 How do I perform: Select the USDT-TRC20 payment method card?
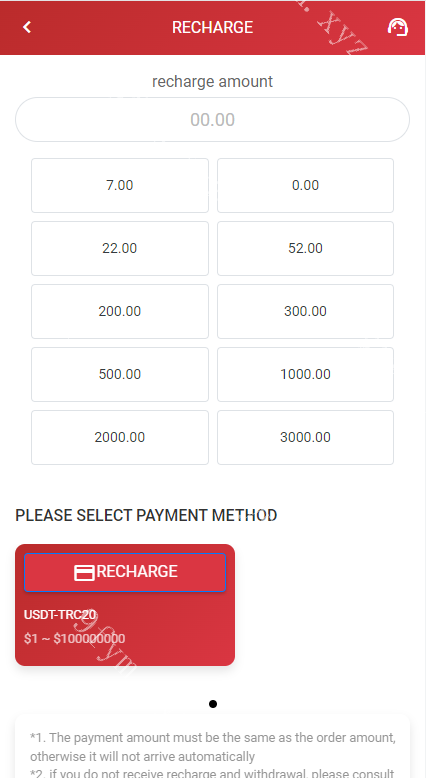point(125,605)
